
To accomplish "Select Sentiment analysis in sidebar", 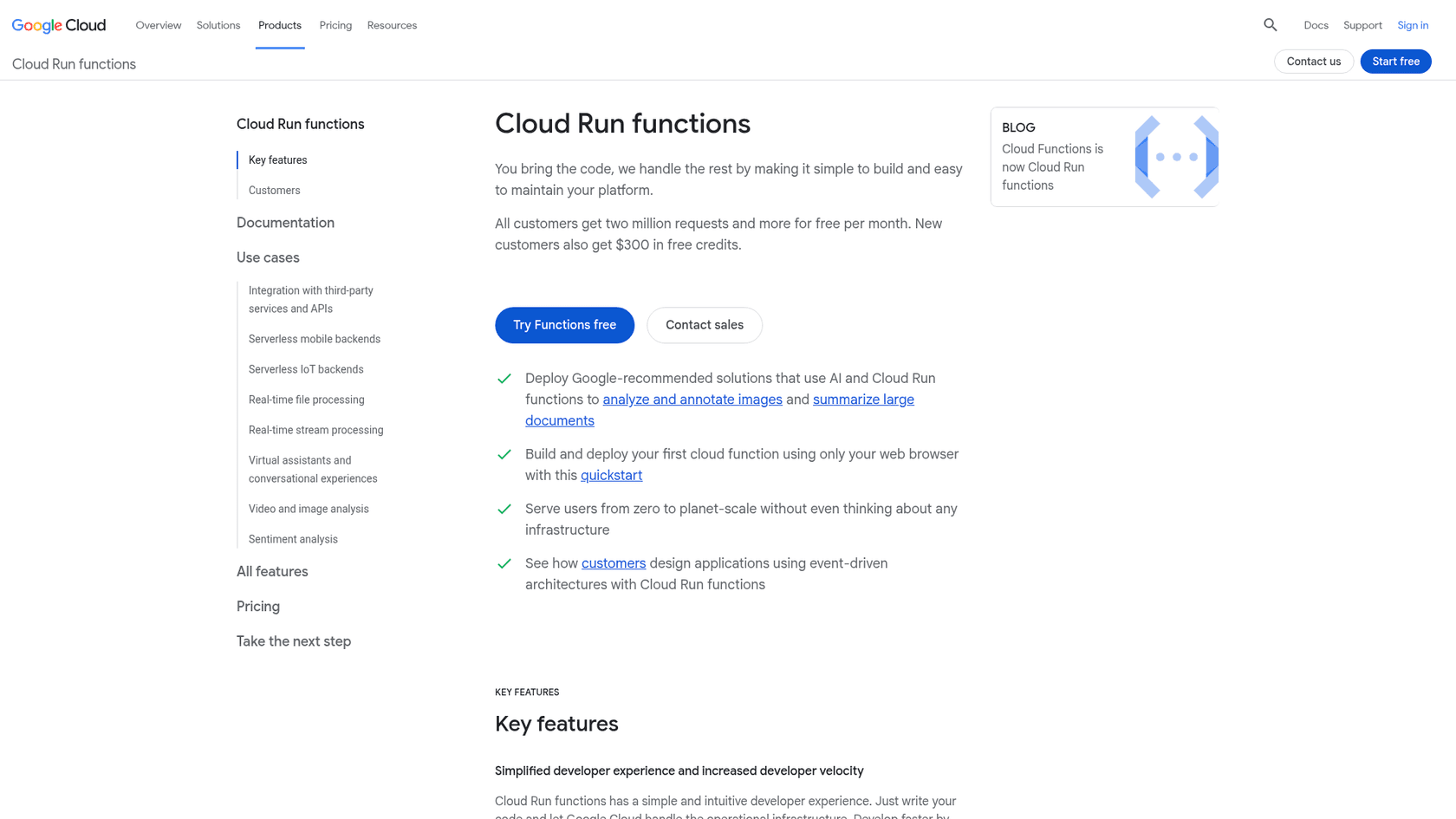I will point(293,539).
